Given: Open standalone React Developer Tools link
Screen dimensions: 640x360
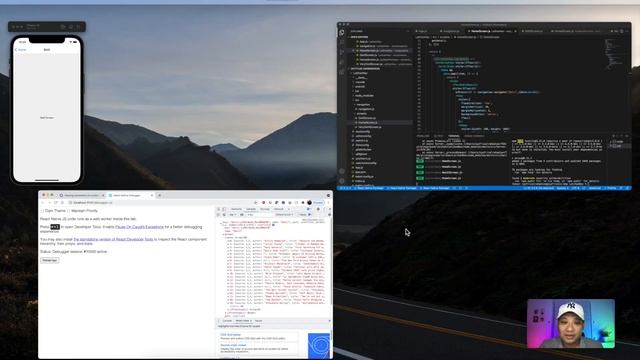Looking at the screenshot, I should pos(113,239).
